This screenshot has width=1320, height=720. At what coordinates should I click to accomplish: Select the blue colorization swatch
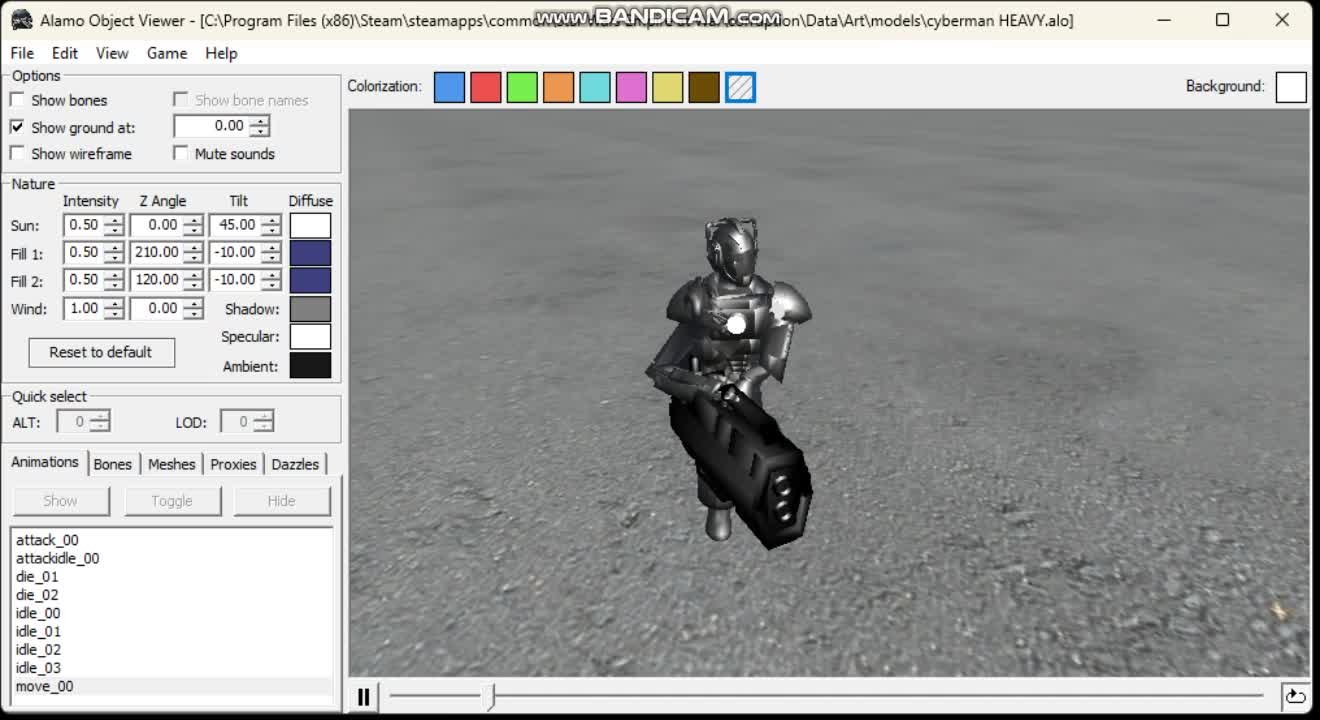pyautogui.click(x=449, y=87)
